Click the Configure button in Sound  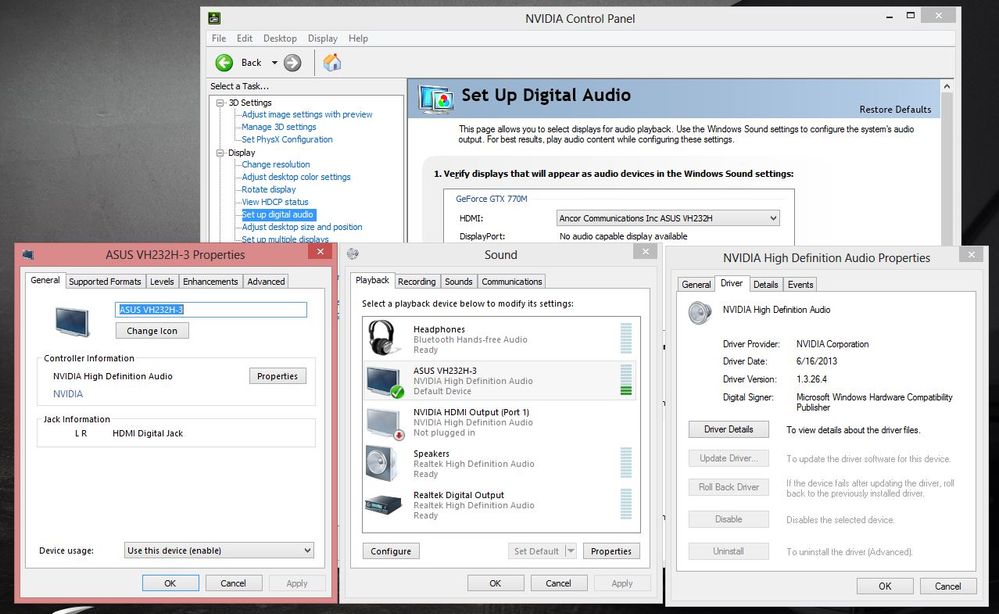pos(391,551)
